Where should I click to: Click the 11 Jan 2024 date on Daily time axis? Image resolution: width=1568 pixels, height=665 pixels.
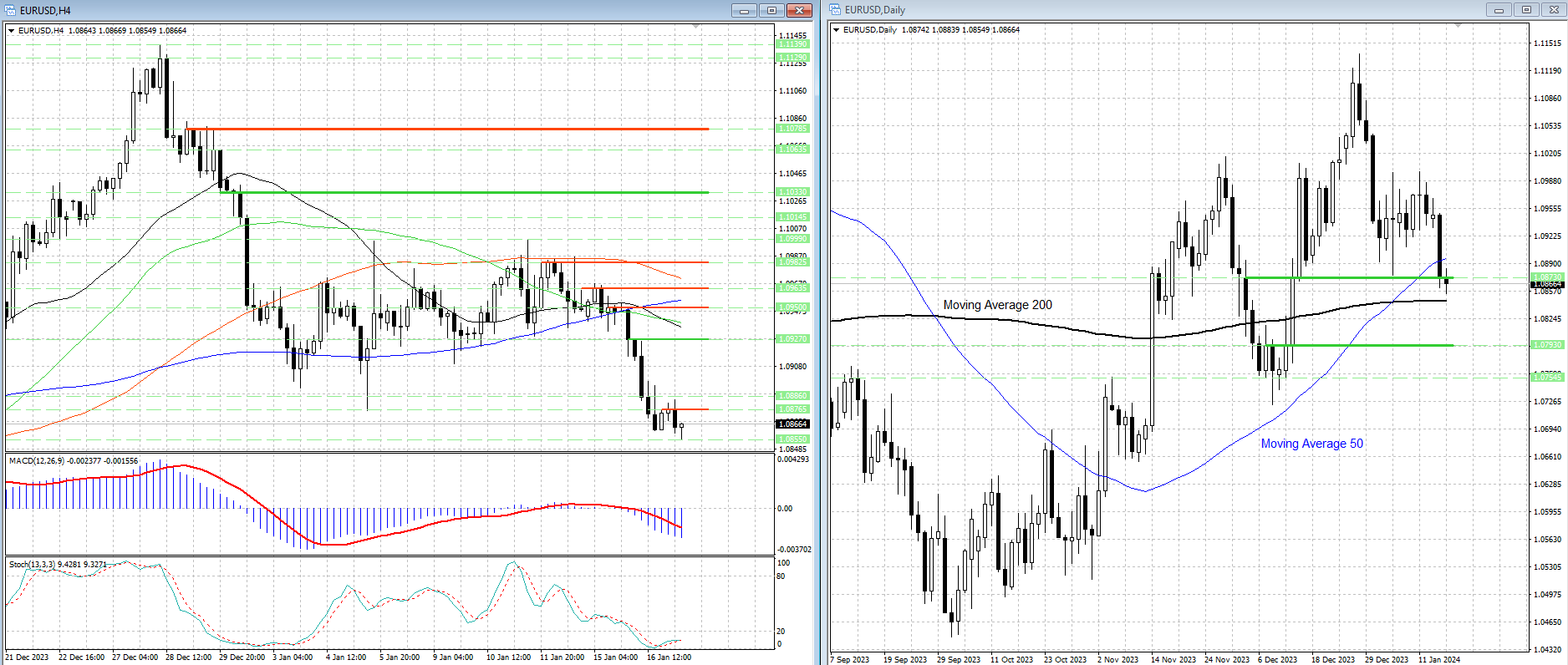coord(1439,660)
